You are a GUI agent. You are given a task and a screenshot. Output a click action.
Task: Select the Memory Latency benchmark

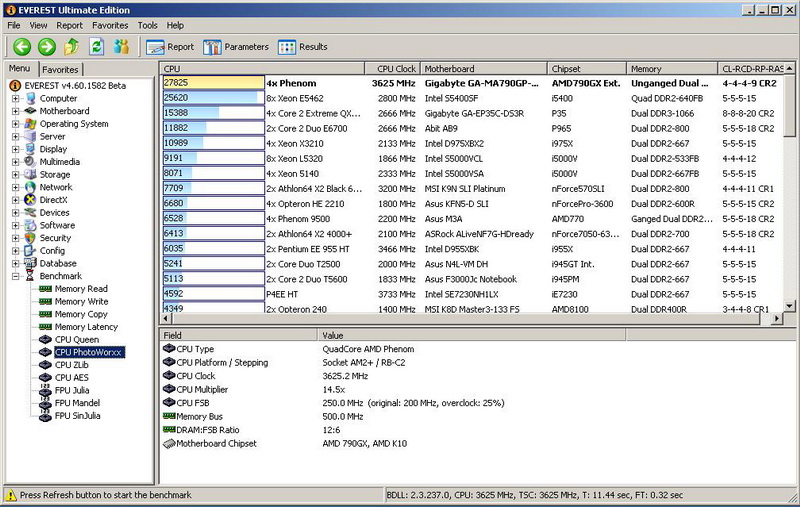(86, 327)
